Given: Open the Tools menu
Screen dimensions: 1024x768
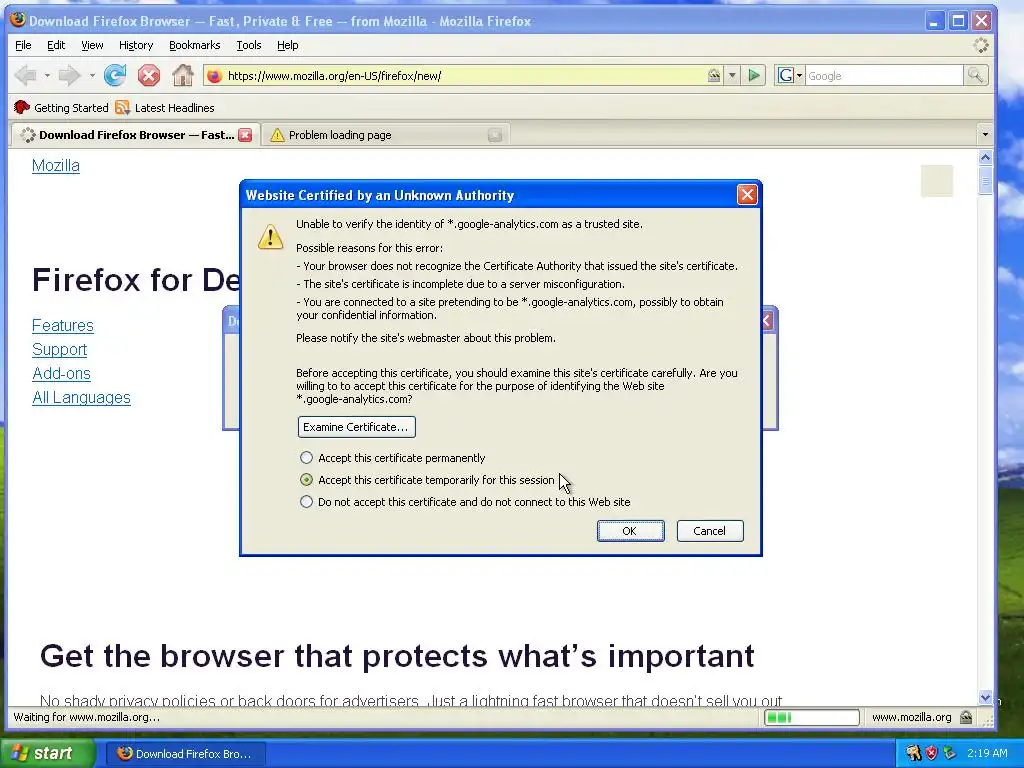Looking at the screenshot, I should 249,45.
